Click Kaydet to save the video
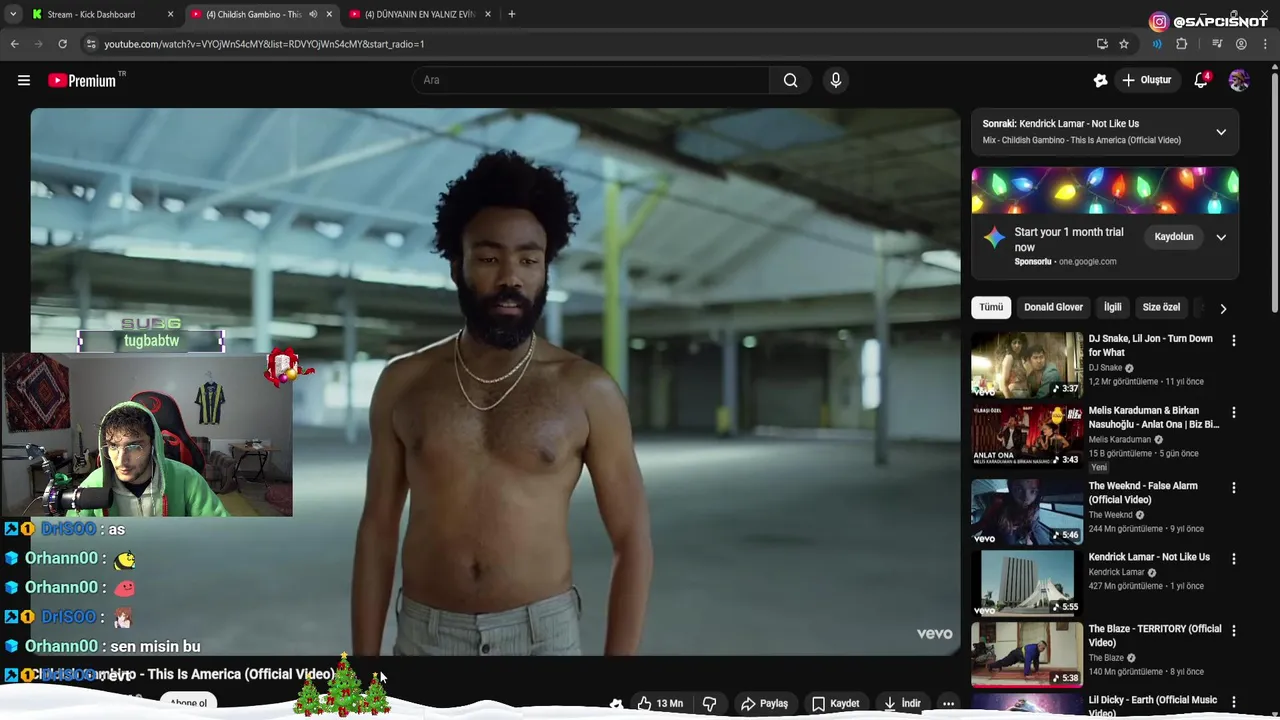Image resolution: width=1280 pixels, height=720 pixels. 835,703
